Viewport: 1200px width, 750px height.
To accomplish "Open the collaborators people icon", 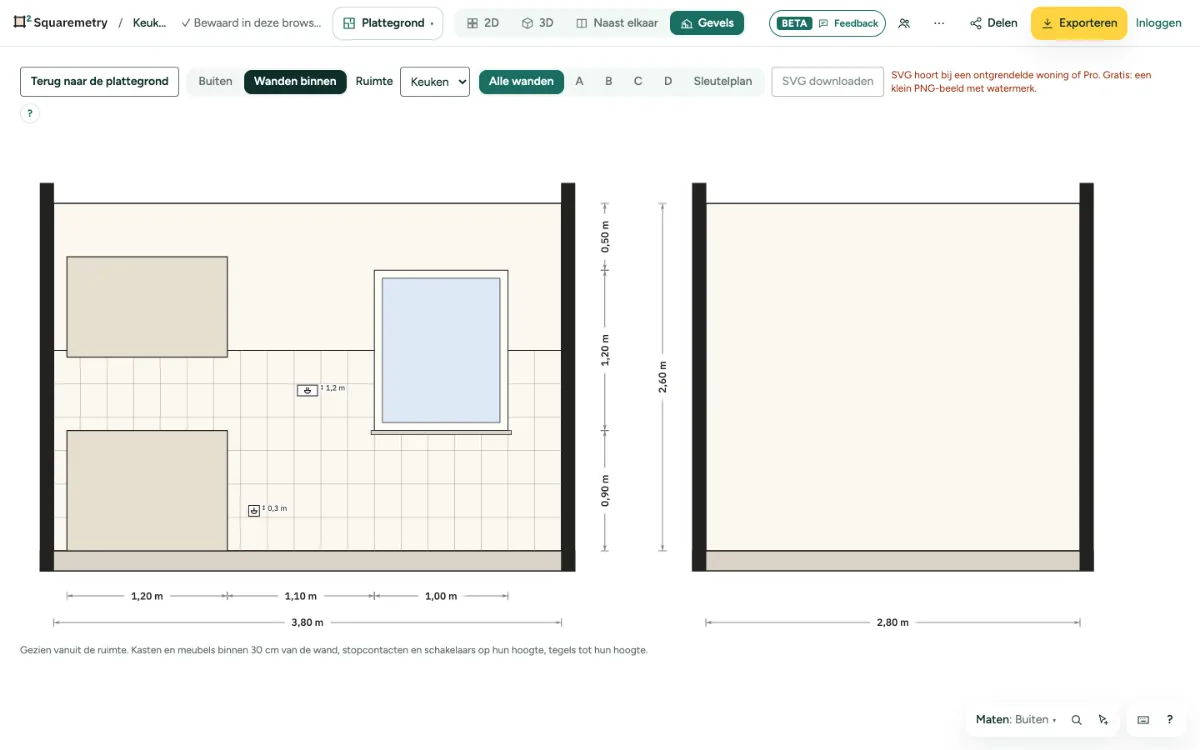I will [904, 23].
